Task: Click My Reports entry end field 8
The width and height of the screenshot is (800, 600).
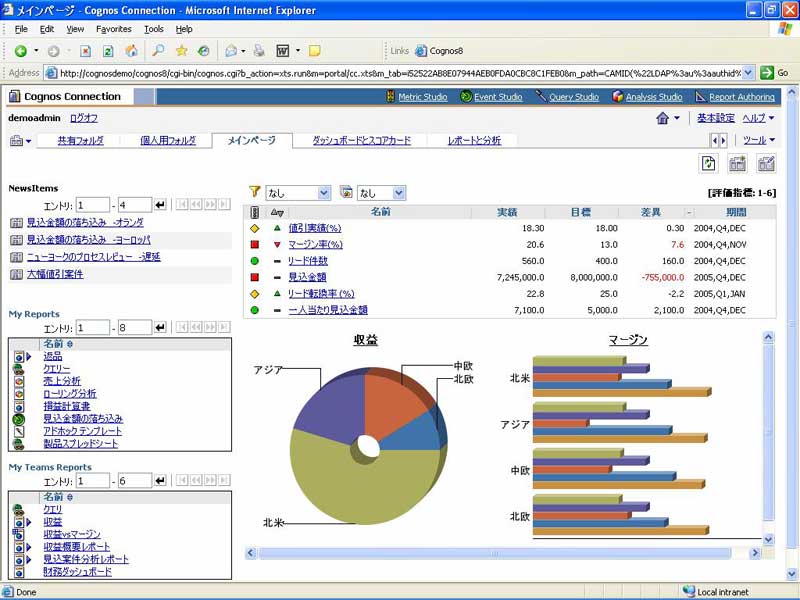Action: coord(135,328)
